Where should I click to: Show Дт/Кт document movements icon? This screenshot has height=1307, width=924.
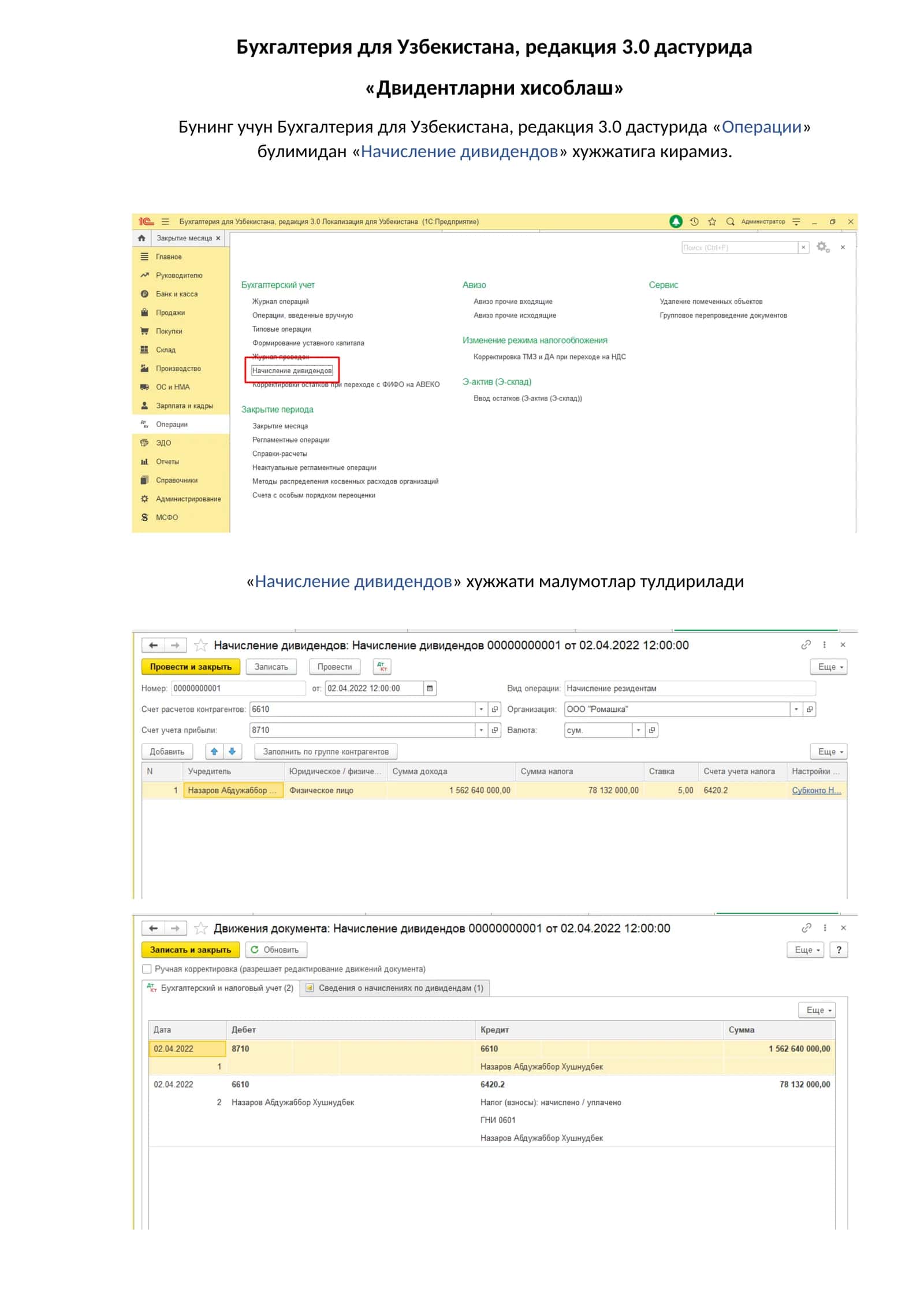pyautogui.click(x=382, y=667)
